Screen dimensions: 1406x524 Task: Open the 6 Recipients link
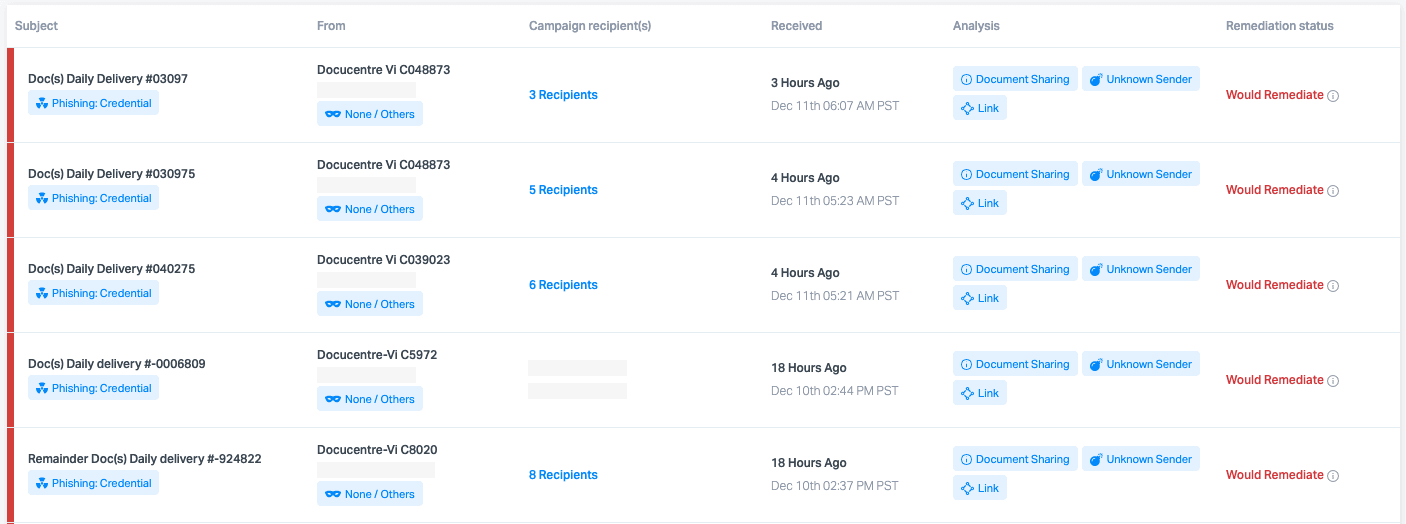[563, 285]
